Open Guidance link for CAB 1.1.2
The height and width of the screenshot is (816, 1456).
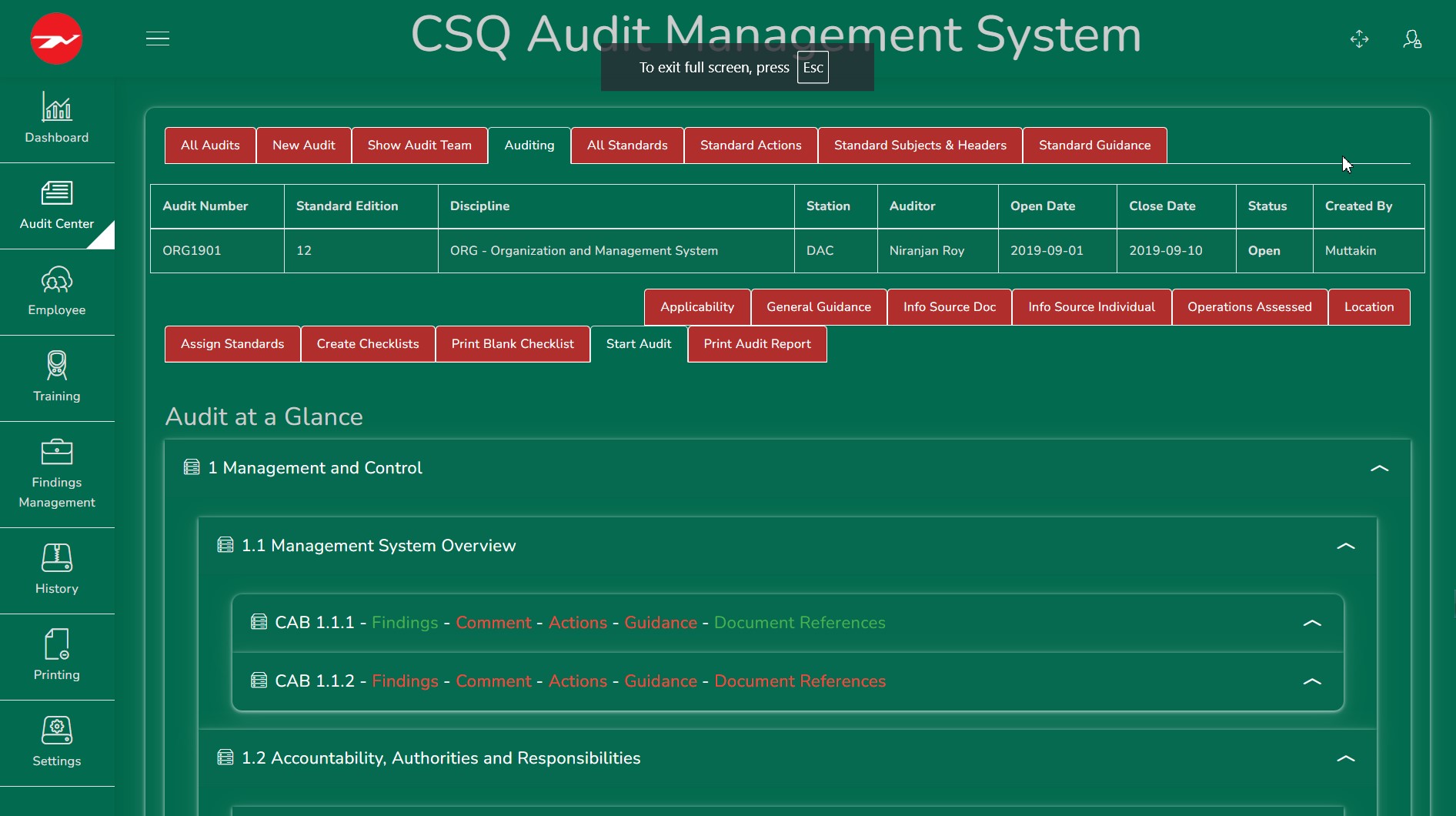click(660, 681)
